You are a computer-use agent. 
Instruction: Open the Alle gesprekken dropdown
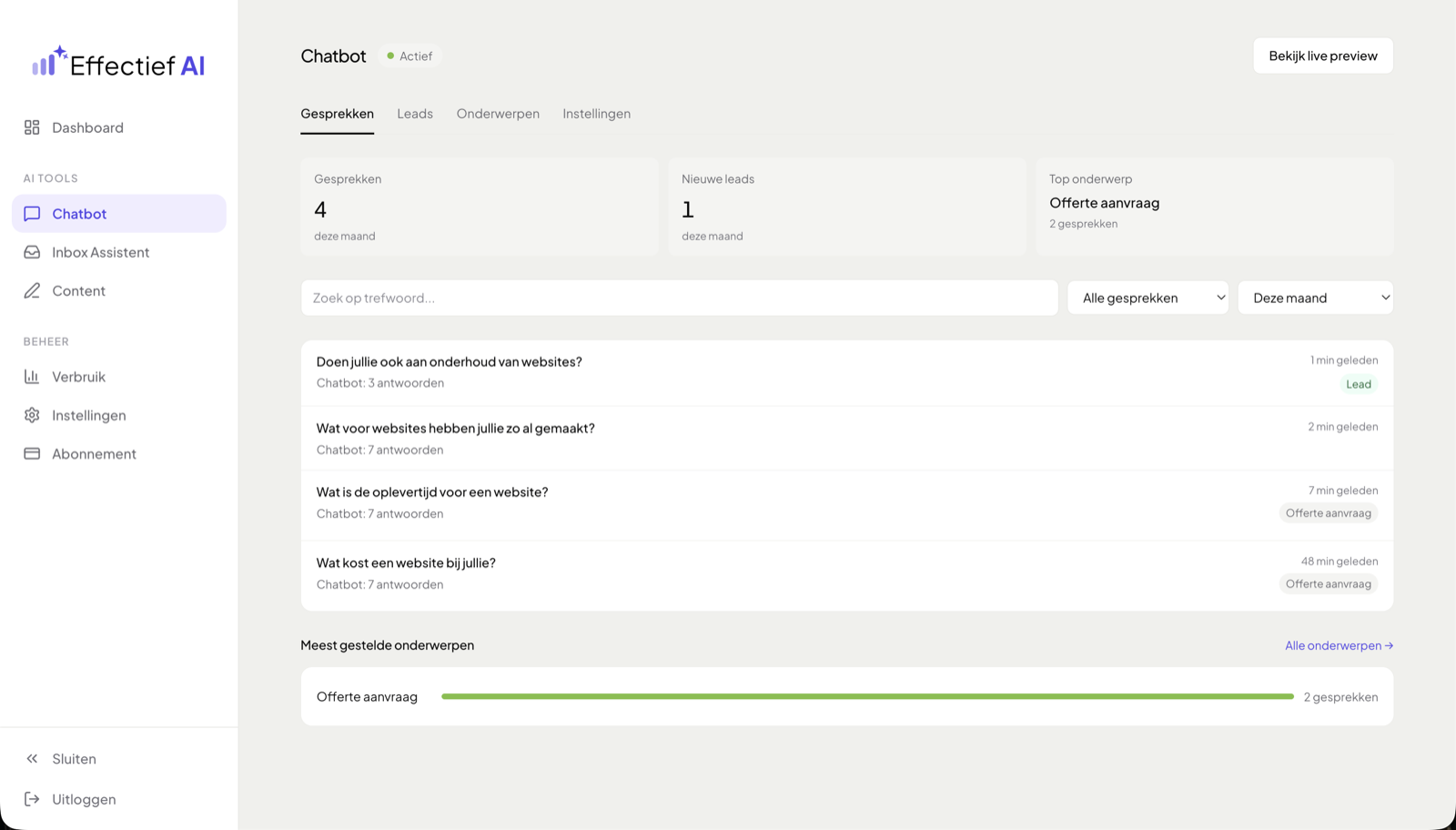pos(1148,298)
